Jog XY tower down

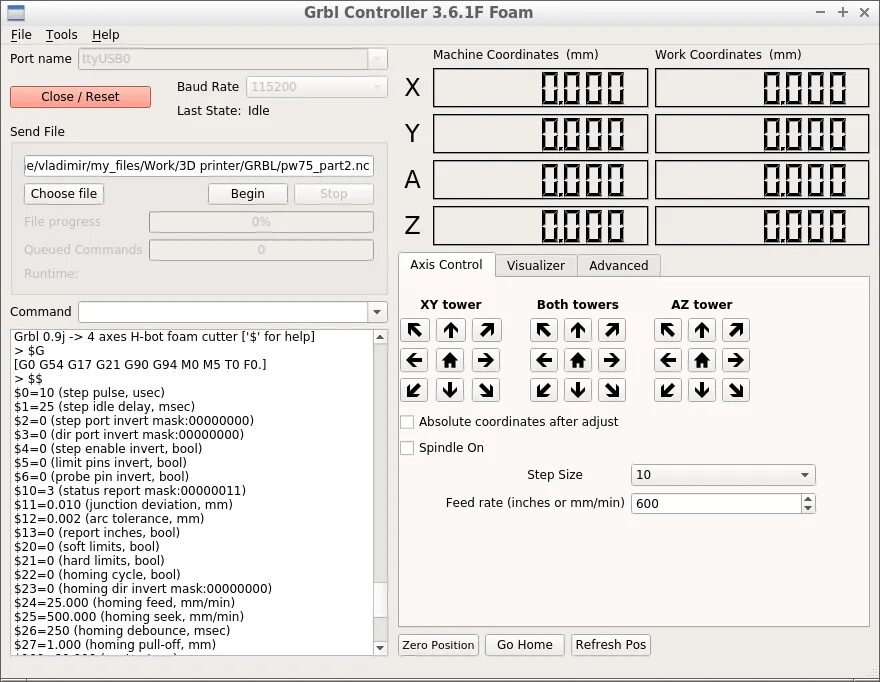[x=450, y=390]
